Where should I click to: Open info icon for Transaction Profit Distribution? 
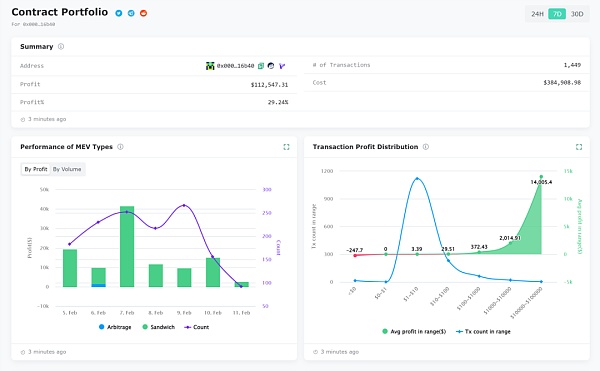tap(426, 147)
